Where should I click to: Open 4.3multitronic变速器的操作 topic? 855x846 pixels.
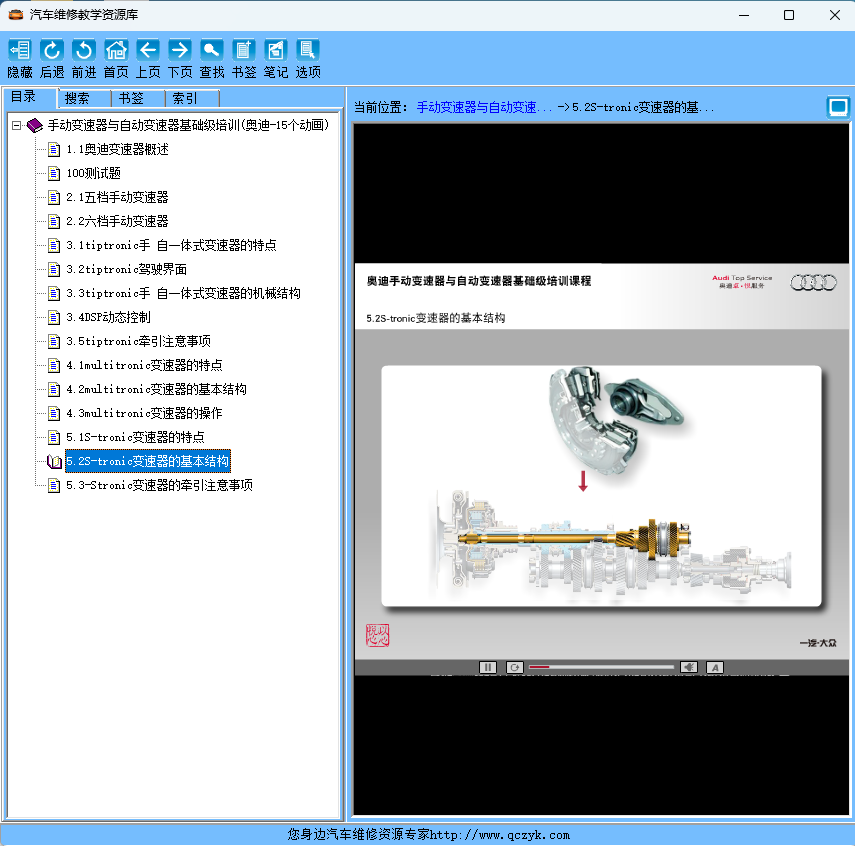[144, 413]
